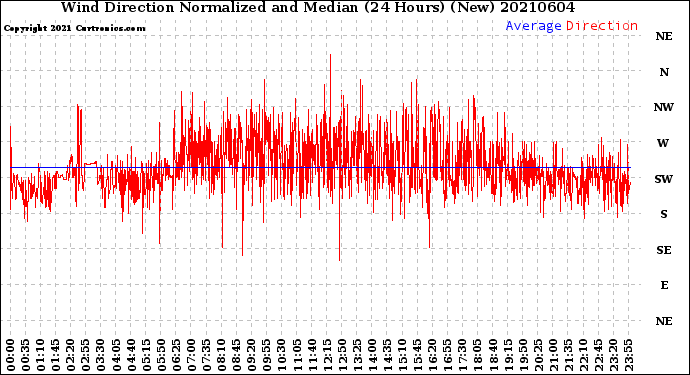Click the 14:35 time label
690x375 pixels.
(x=387, y=355)
